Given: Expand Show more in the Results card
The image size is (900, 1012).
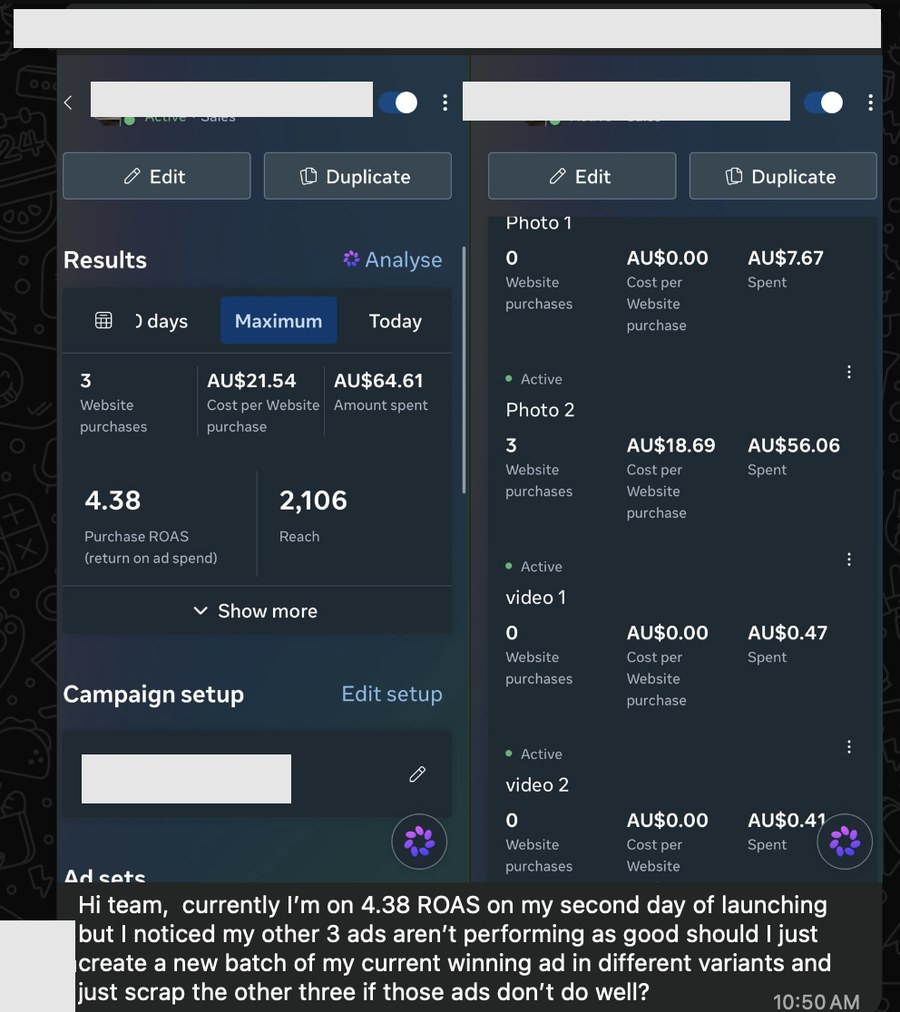Looking at the screenshot, I should point(256,611).
